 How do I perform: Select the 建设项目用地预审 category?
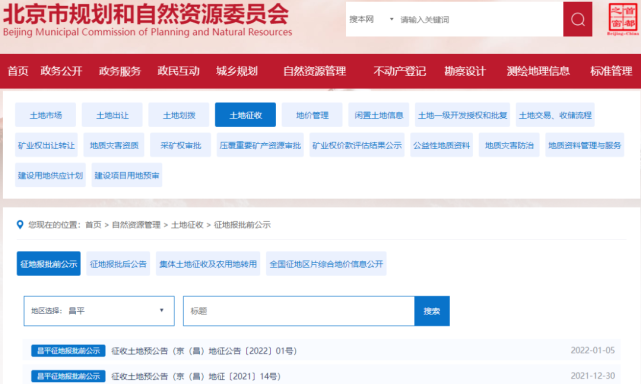127,175
